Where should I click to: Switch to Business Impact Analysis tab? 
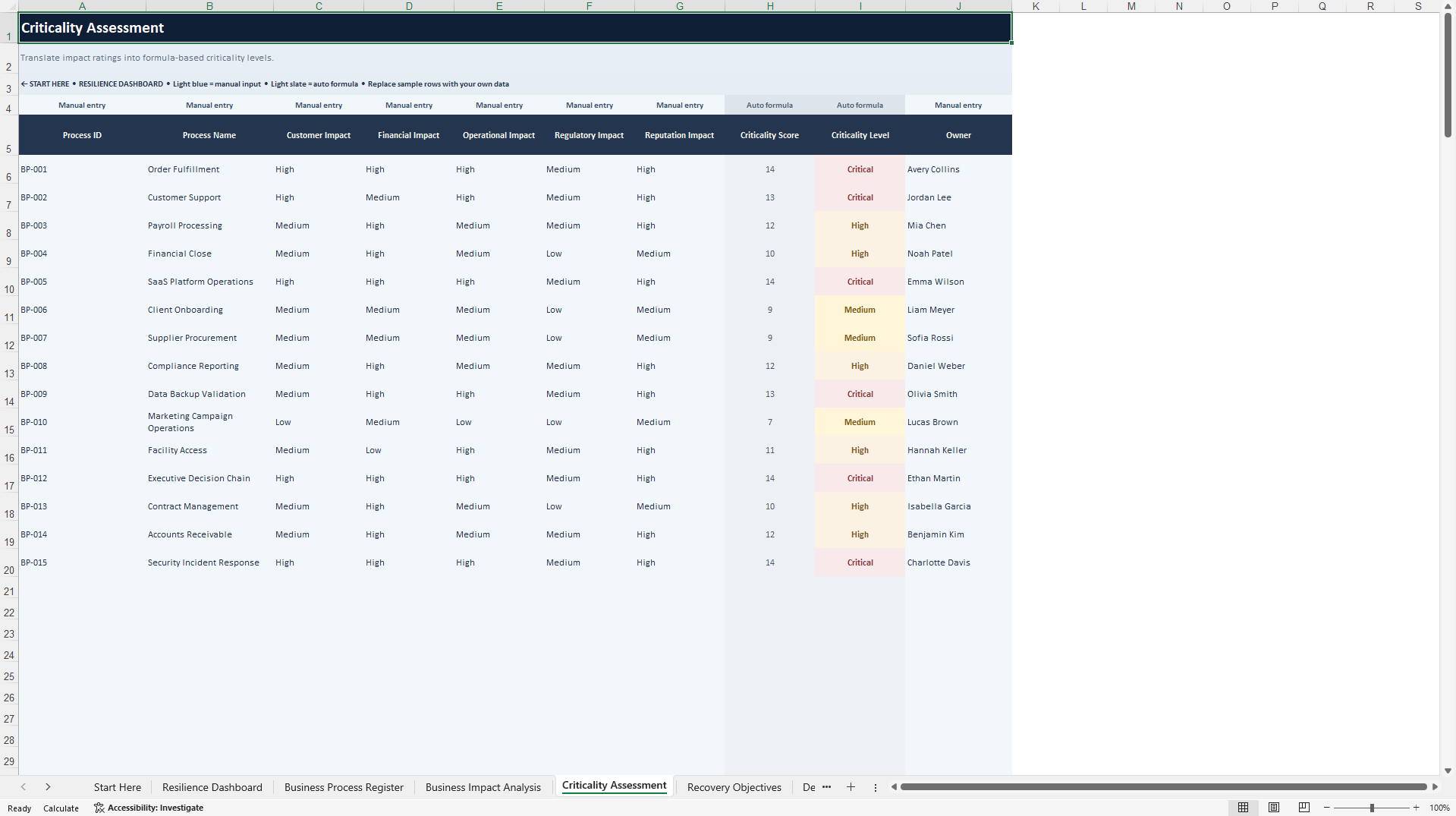pos(483,787)
